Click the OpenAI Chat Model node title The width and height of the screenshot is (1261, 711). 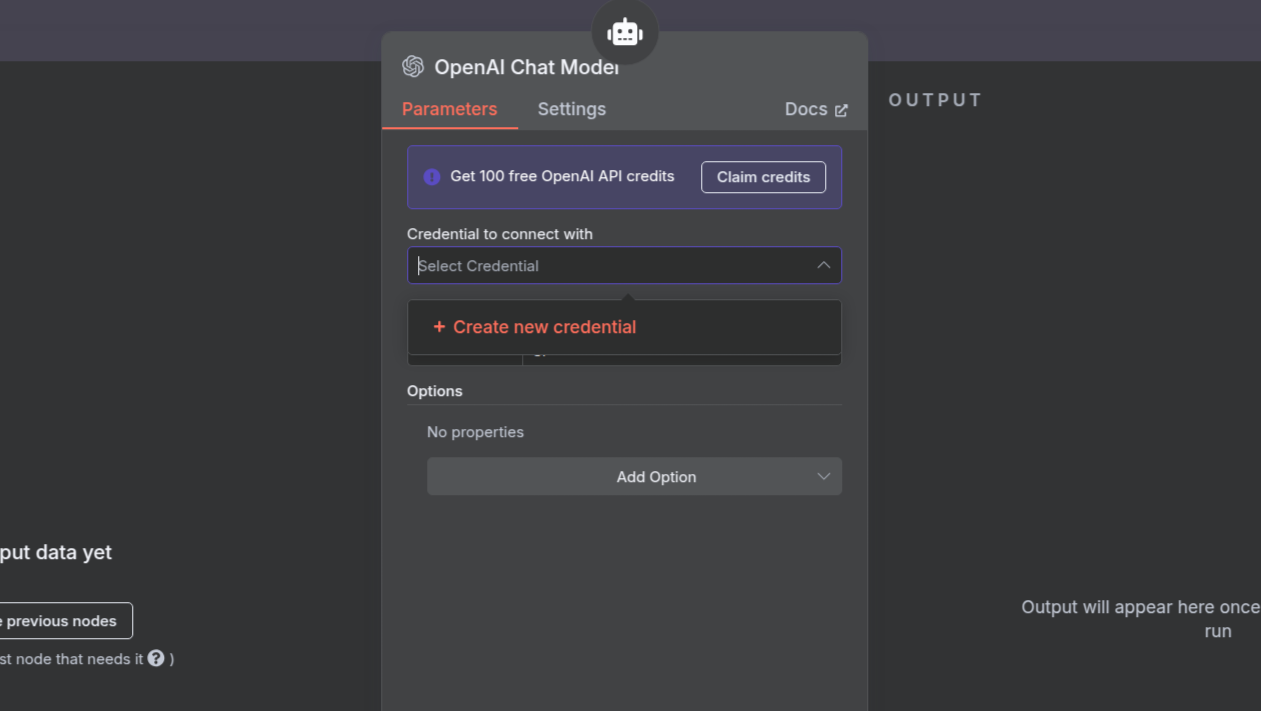pos(526,67)
